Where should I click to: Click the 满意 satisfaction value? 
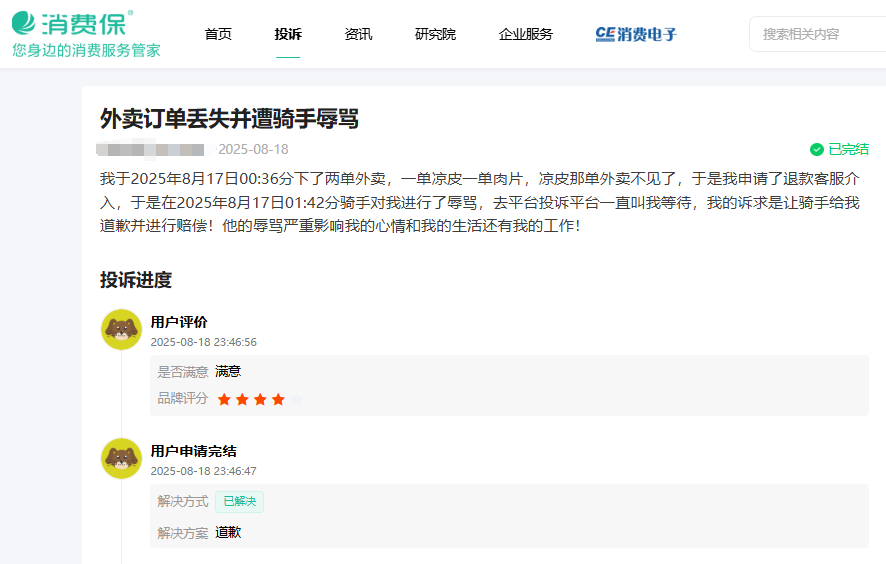coord(228,371)
